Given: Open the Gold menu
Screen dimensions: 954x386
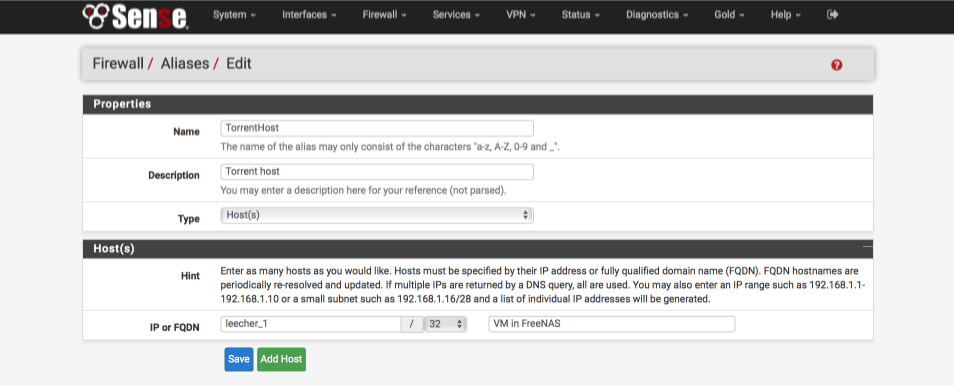Looking at the screenshot, I should 729,15.
